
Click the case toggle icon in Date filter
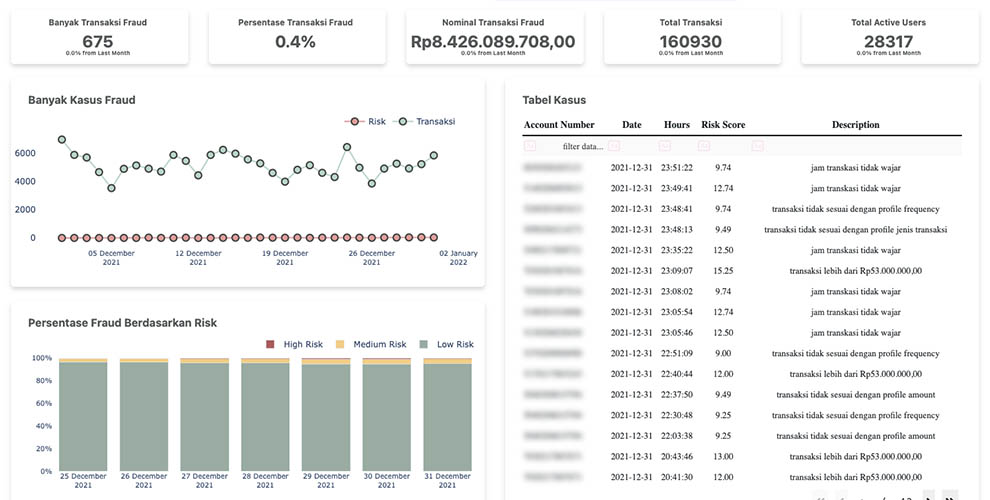point(617,146)
